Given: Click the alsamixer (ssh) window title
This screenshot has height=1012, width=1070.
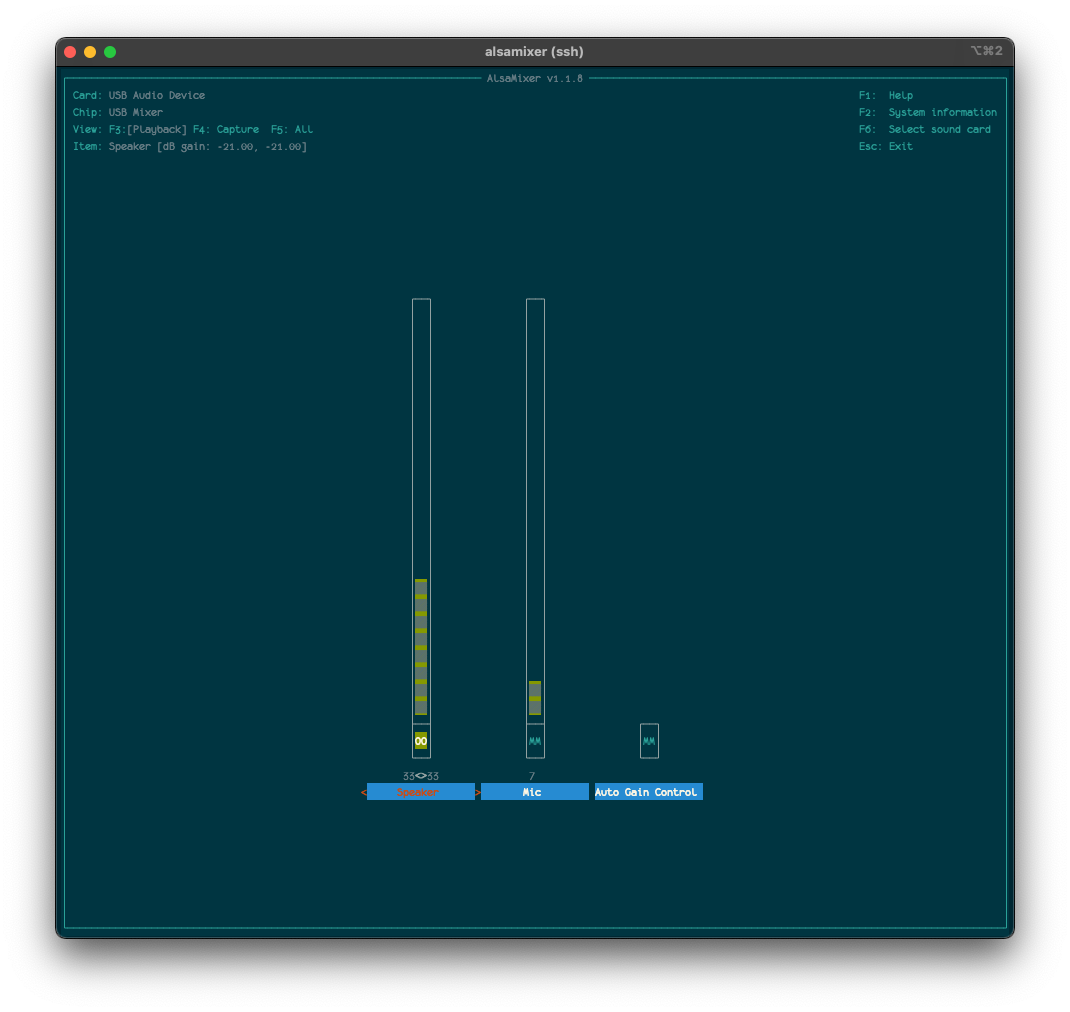Looking at the screenshot, I should coord(534,51).
